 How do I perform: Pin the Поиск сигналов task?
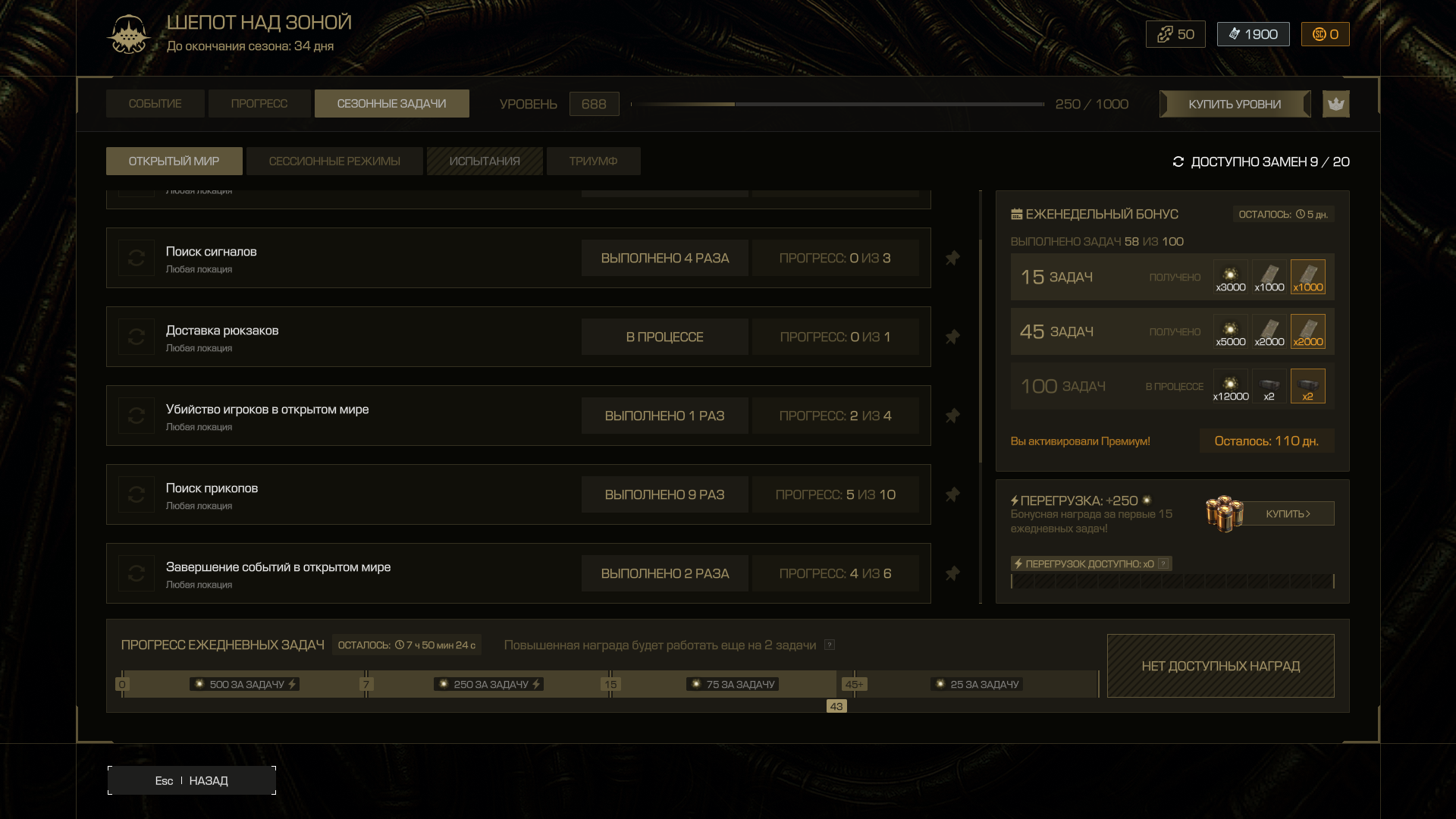952,258
